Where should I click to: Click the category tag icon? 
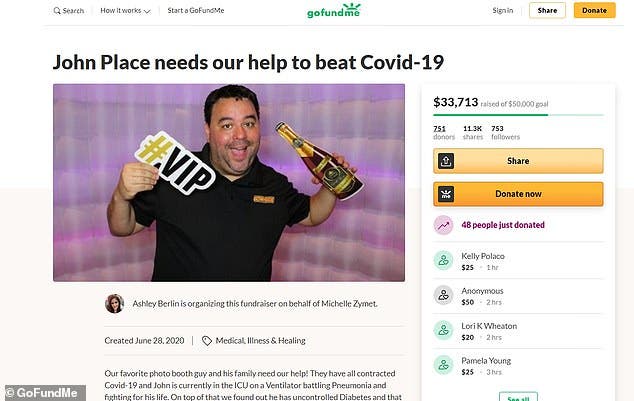click(x=207, y=341)
